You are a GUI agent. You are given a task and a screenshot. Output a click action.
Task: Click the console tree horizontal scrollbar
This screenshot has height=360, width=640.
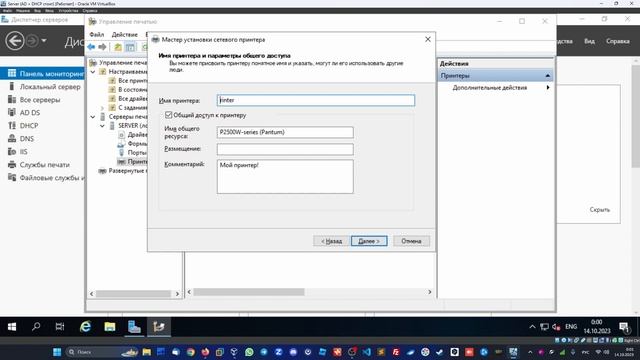pos(133,294)
